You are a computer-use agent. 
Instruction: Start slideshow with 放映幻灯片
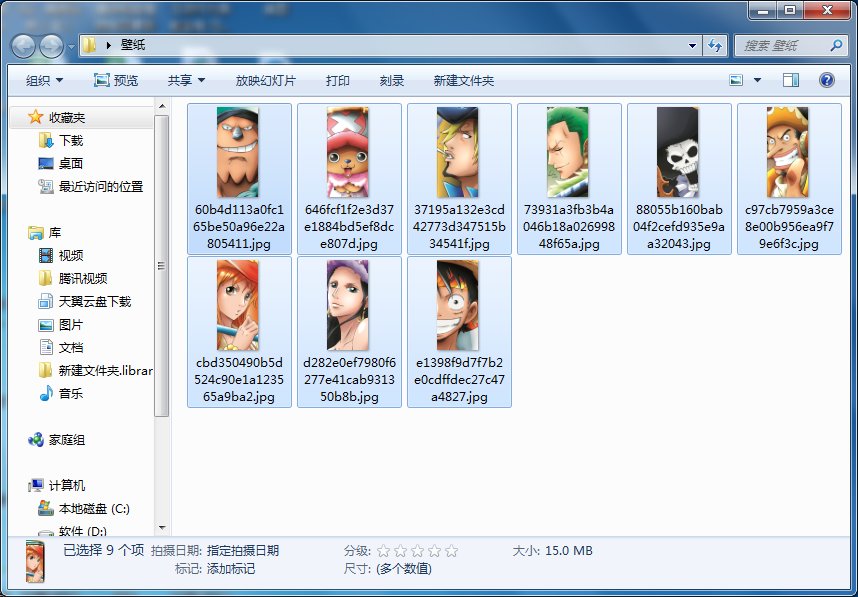265,80
